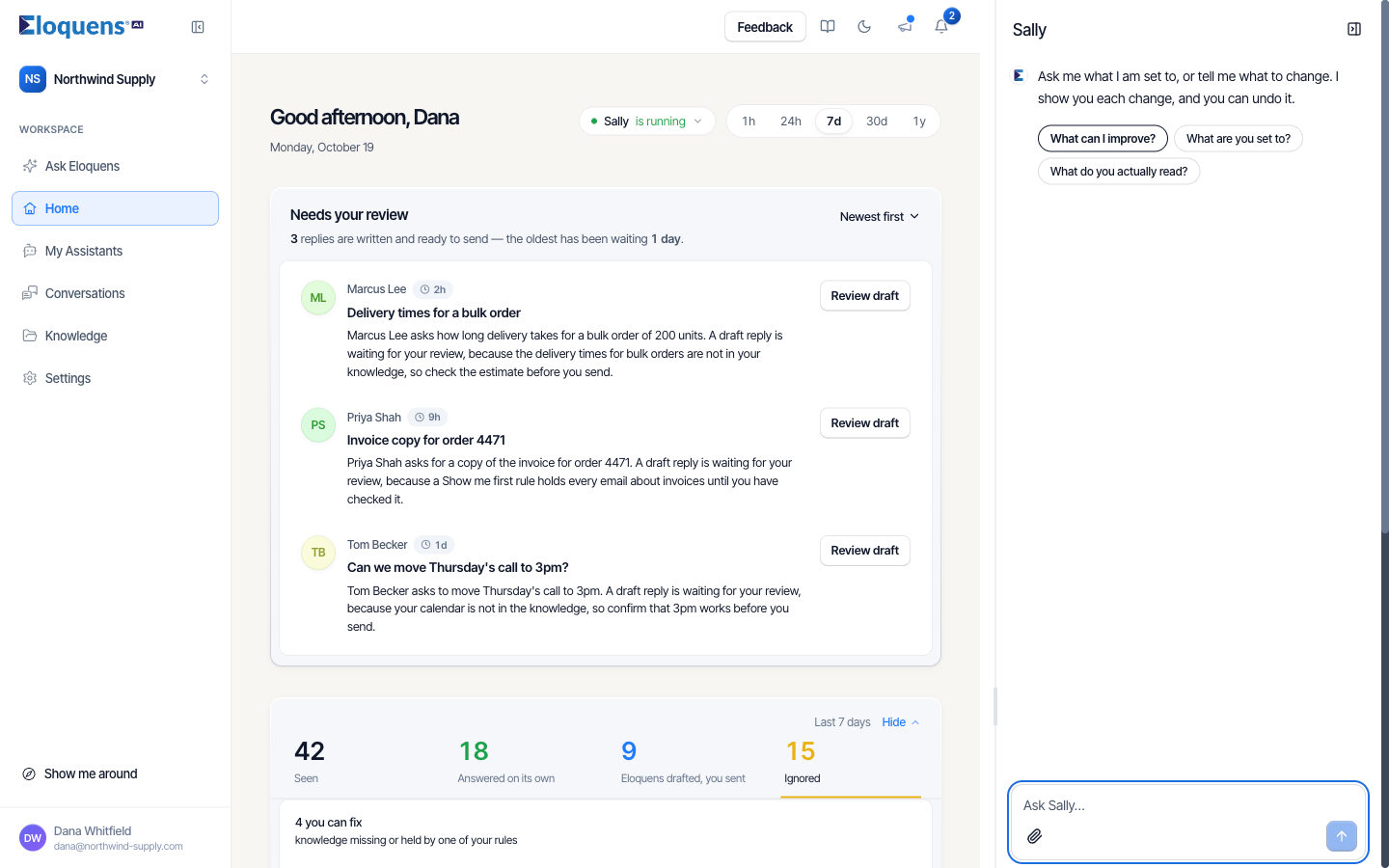Open the Sally is running dropdown
Viewport: 1389px width, 868px height.
coord(647,122)
